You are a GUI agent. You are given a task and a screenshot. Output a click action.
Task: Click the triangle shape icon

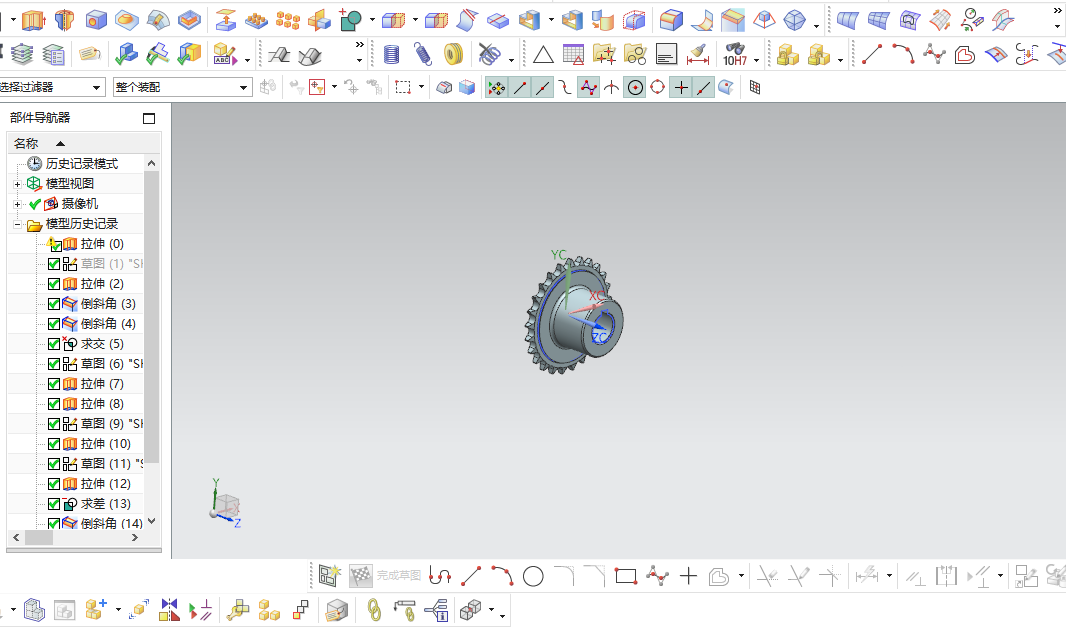(543, 54)
